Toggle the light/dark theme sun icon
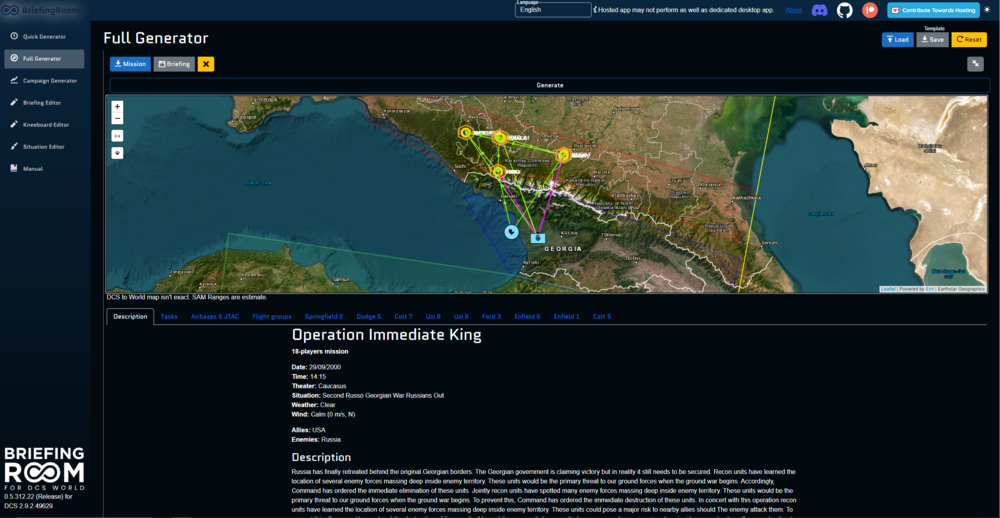 pyautogui.click(x=988, y=10)
